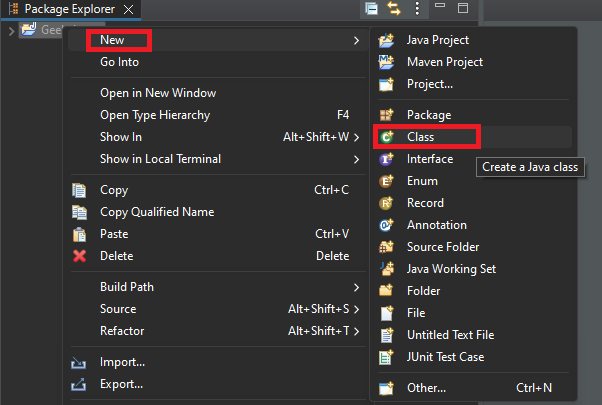Click the Copy icon in context menu

point(79,190)
